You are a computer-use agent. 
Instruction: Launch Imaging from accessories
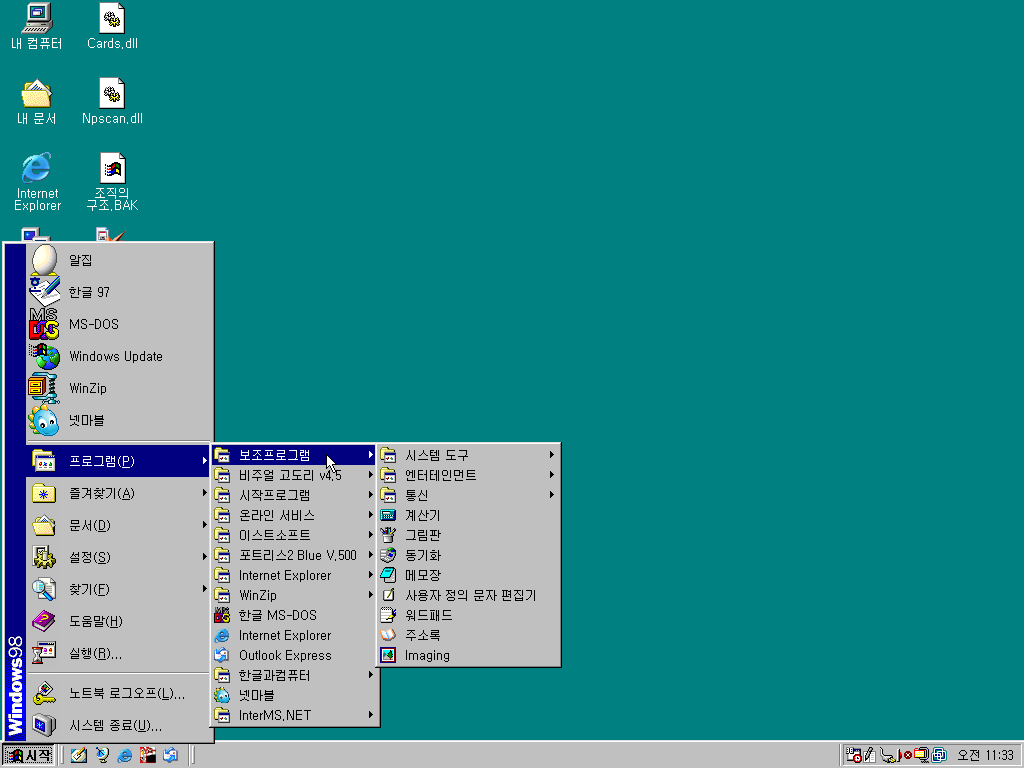click(468, 655)
